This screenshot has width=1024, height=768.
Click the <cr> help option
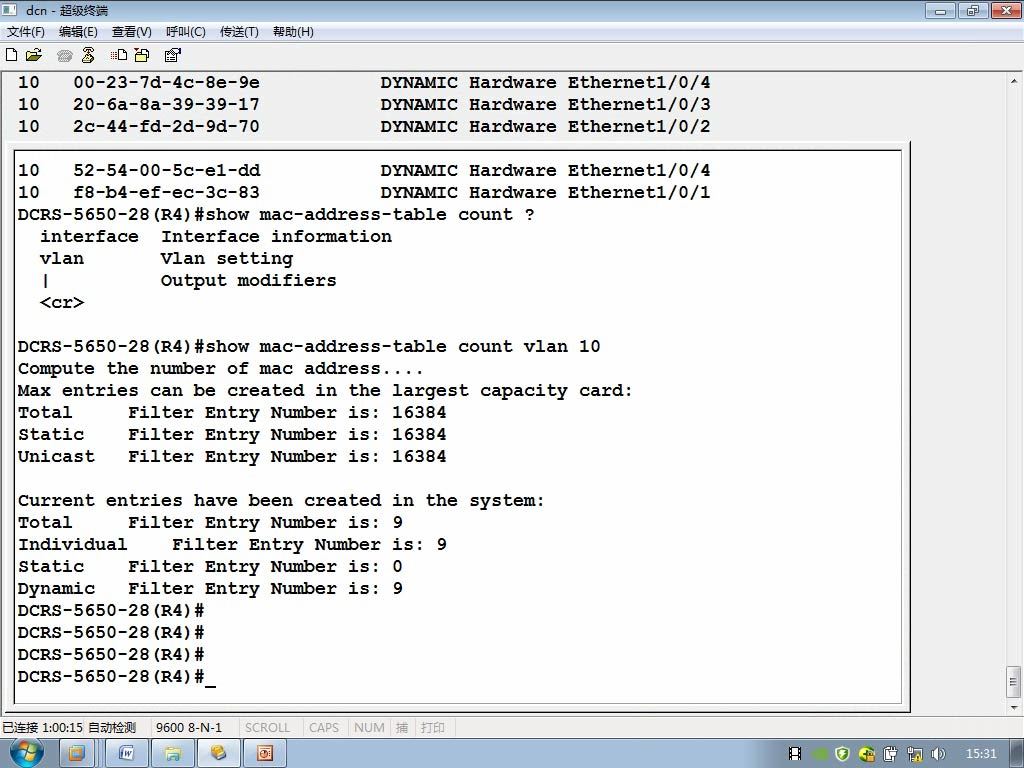62,303
